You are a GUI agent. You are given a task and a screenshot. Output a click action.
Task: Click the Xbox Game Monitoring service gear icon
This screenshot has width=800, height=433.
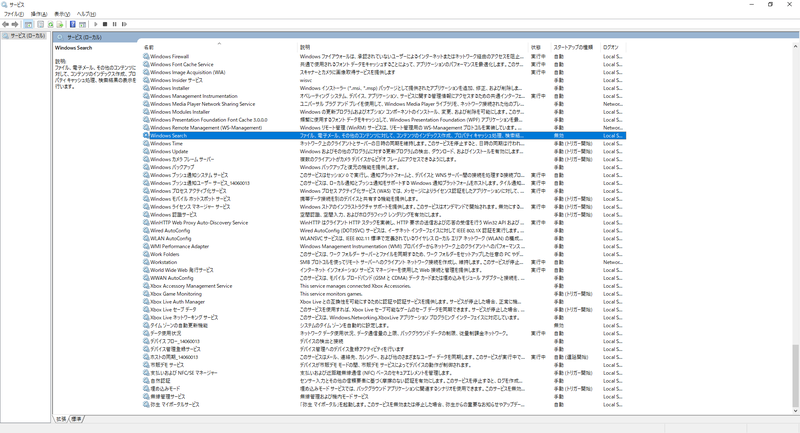click(146, 294)
